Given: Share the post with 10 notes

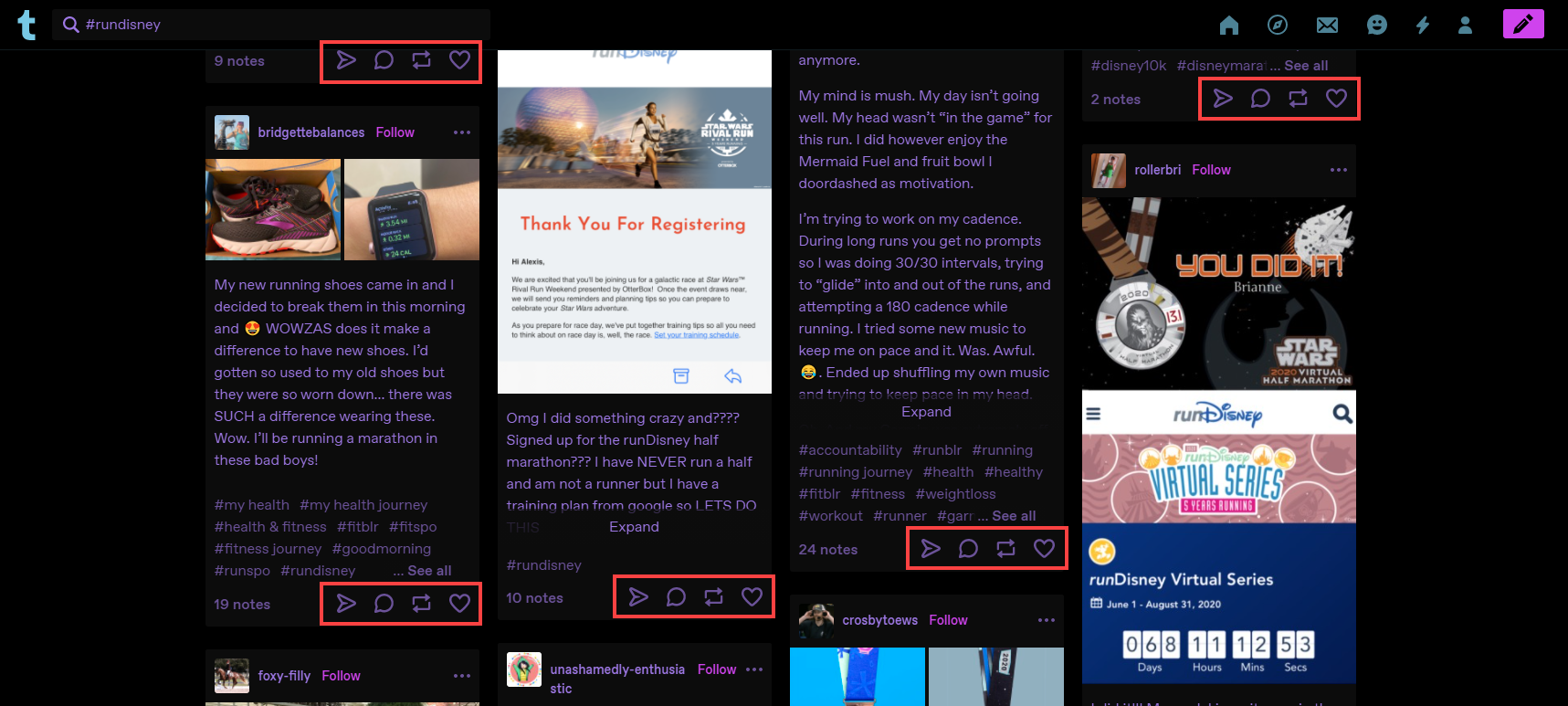Looking at the screenshot, I should (638, 597).
